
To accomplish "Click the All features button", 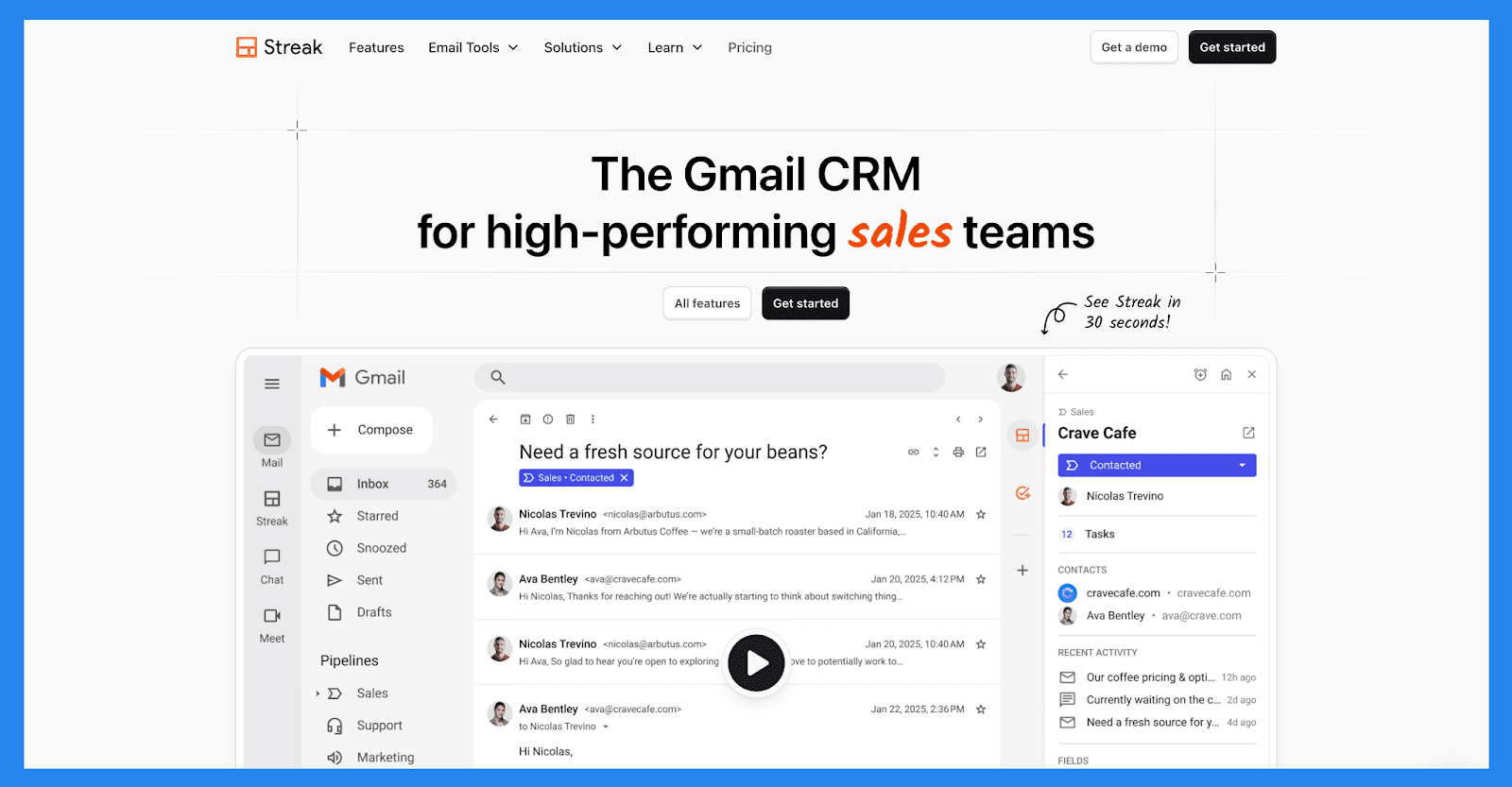I will tap(707, 303).
